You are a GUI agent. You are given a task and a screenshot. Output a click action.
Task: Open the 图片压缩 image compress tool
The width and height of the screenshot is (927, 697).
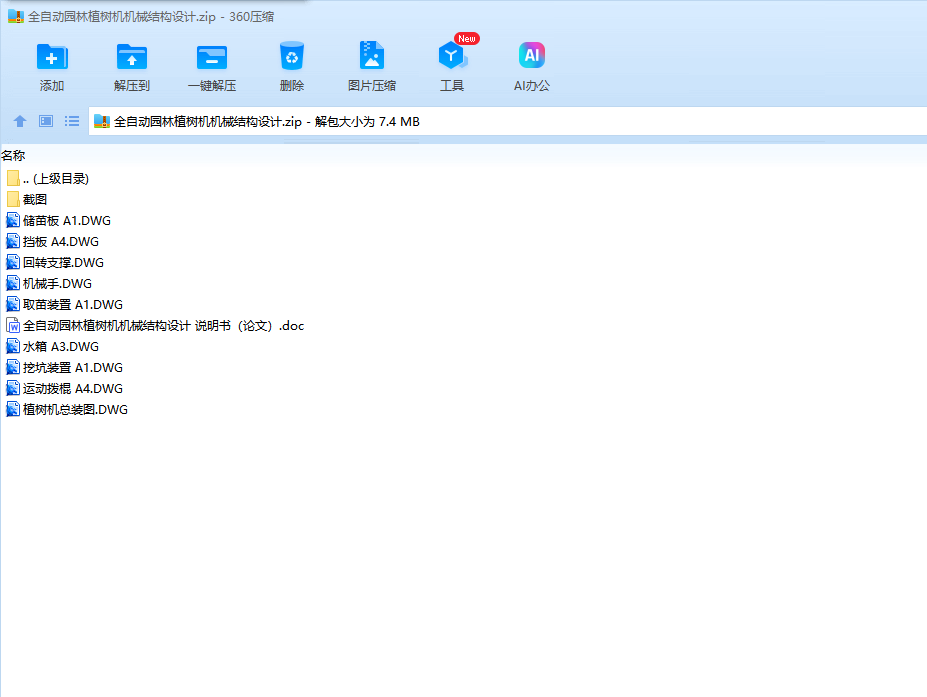click(372, 56)
